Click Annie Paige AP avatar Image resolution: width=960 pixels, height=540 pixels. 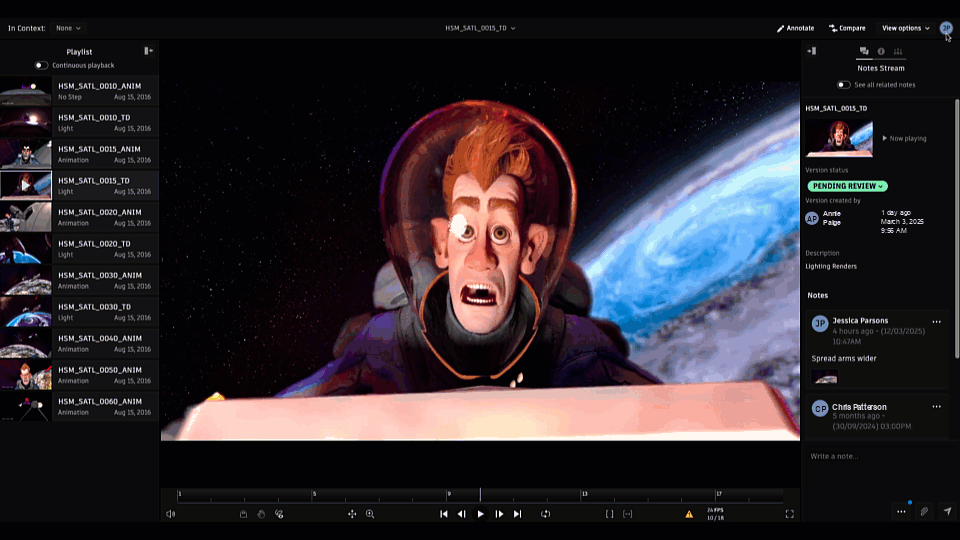pos(812,219)
